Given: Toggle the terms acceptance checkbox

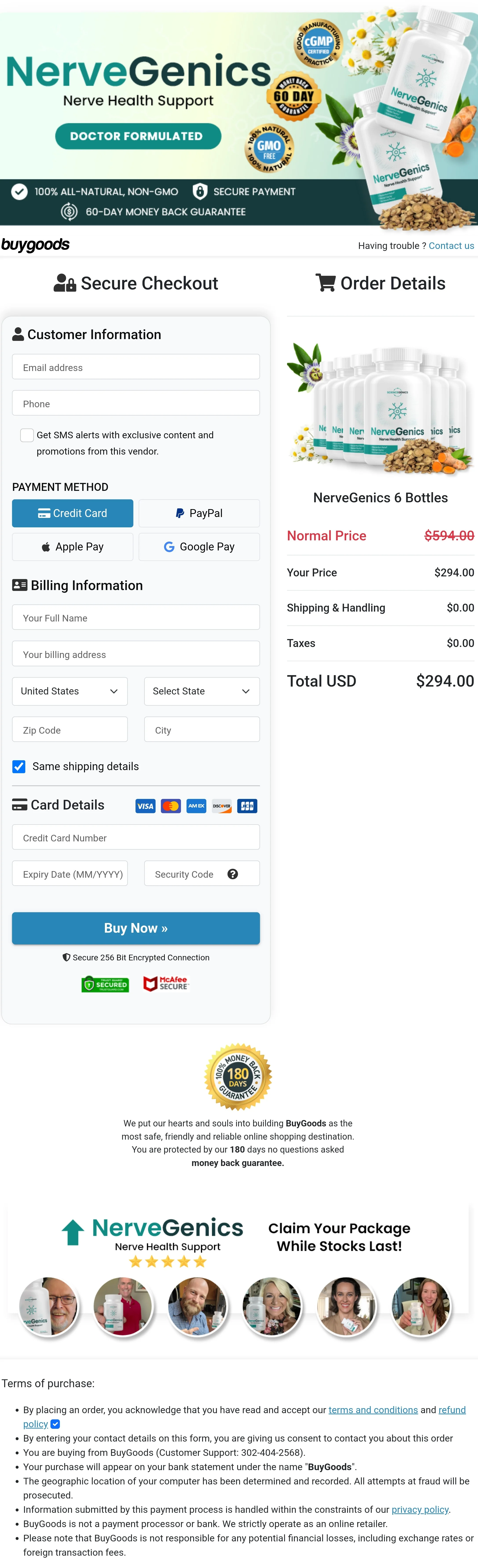Looking at the screenshot, I should 55,1424.
